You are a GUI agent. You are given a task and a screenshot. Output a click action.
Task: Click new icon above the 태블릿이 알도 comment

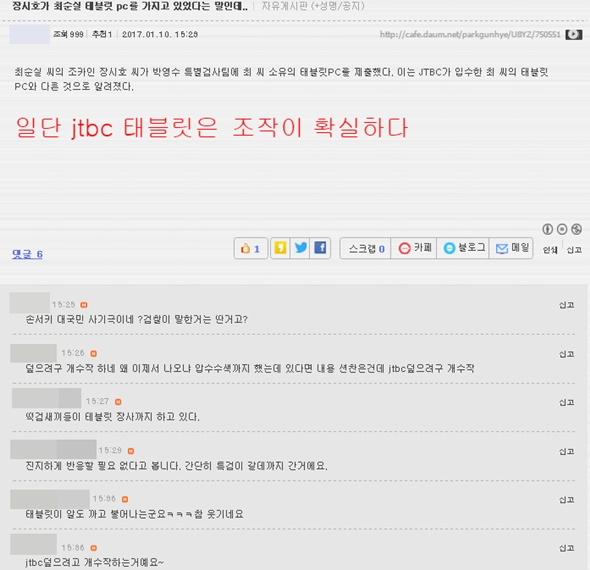point(125,499)
